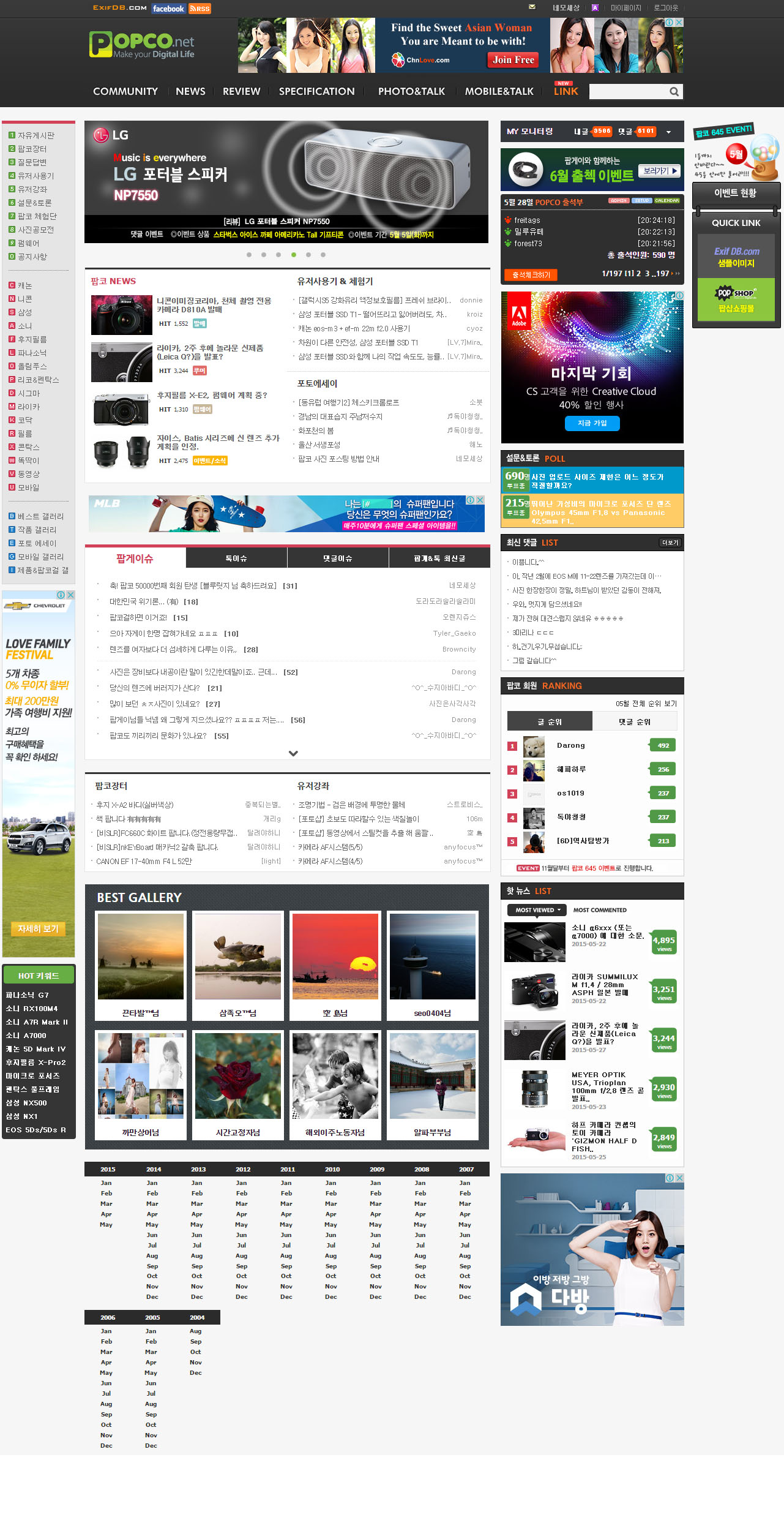Screen dimensions: 784x1531
Task: Click 투표중 on the 690명 poll
Action: click(516, 486)
